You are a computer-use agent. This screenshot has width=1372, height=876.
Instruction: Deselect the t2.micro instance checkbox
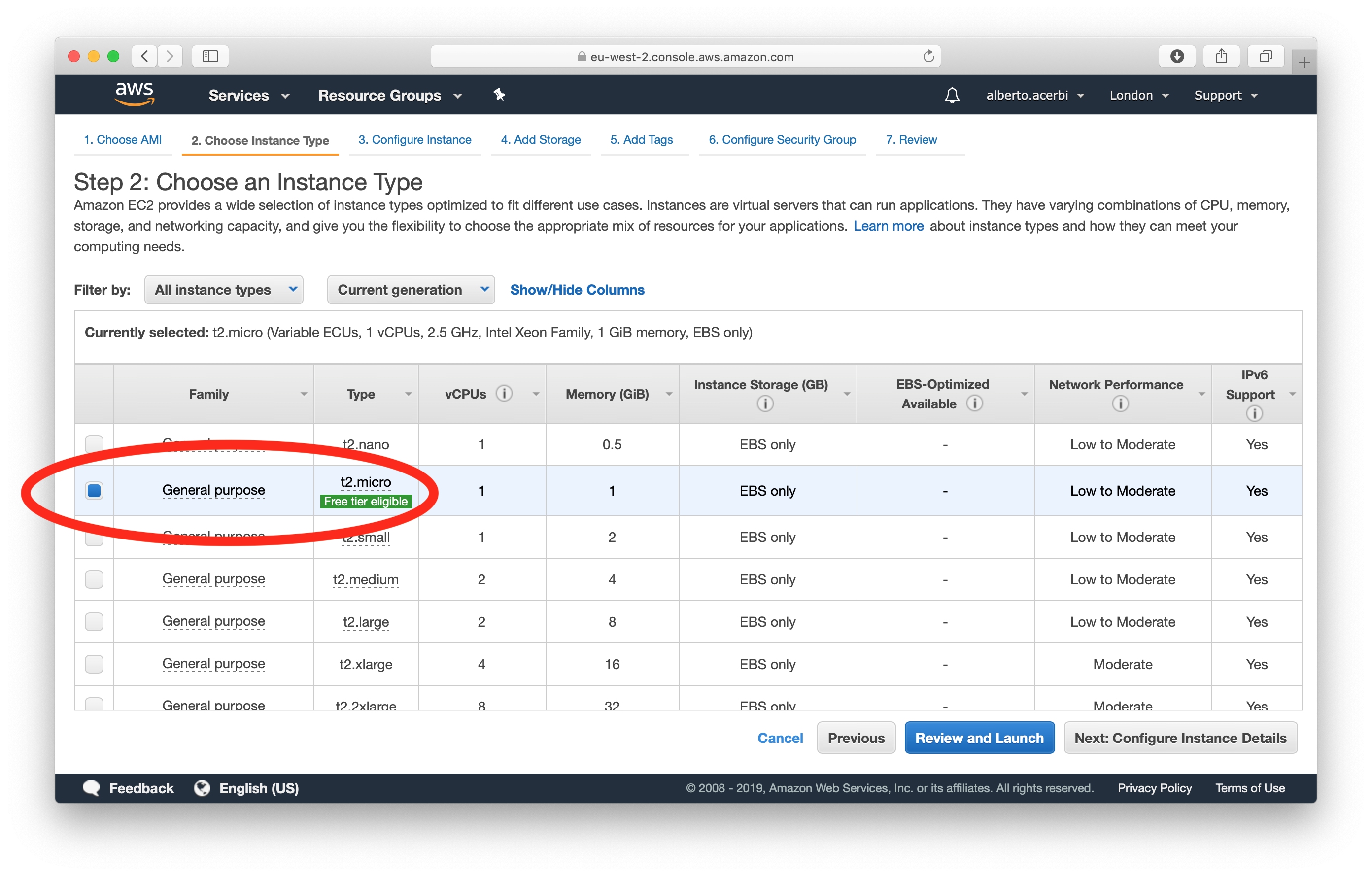[94, 490]
